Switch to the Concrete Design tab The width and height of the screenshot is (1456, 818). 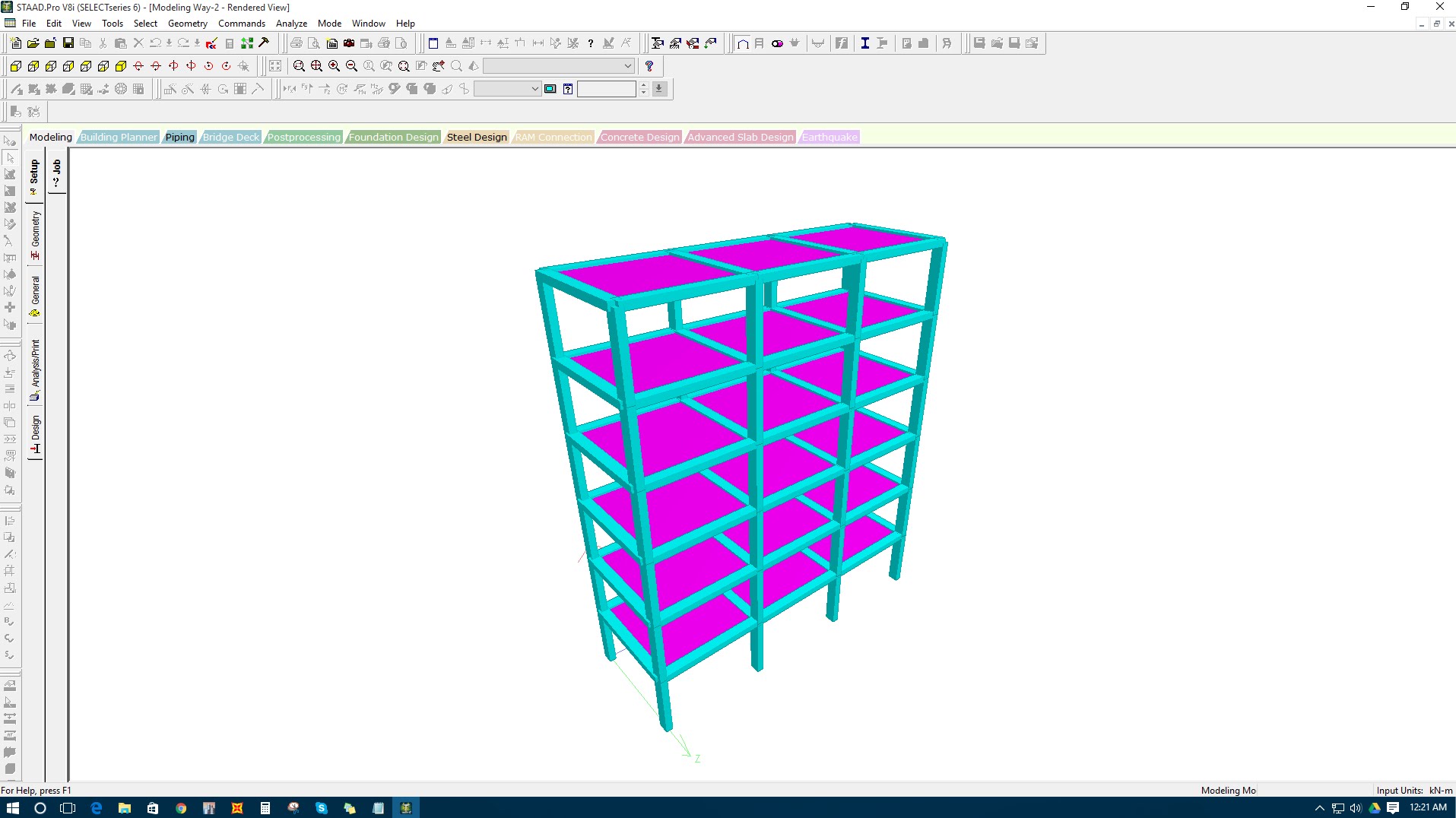640,137
